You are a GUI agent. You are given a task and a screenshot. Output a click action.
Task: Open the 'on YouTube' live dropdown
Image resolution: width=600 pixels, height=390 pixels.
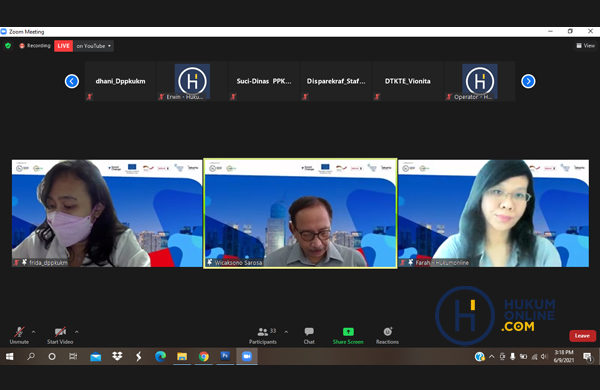coord(94,46)
